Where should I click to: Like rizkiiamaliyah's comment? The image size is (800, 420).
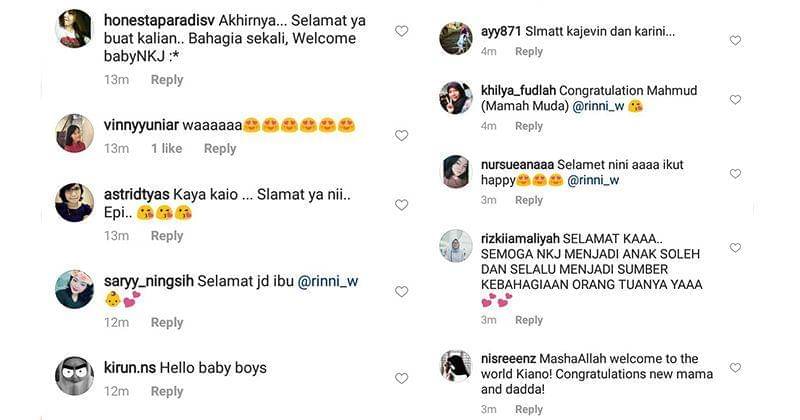click(735, 248)
